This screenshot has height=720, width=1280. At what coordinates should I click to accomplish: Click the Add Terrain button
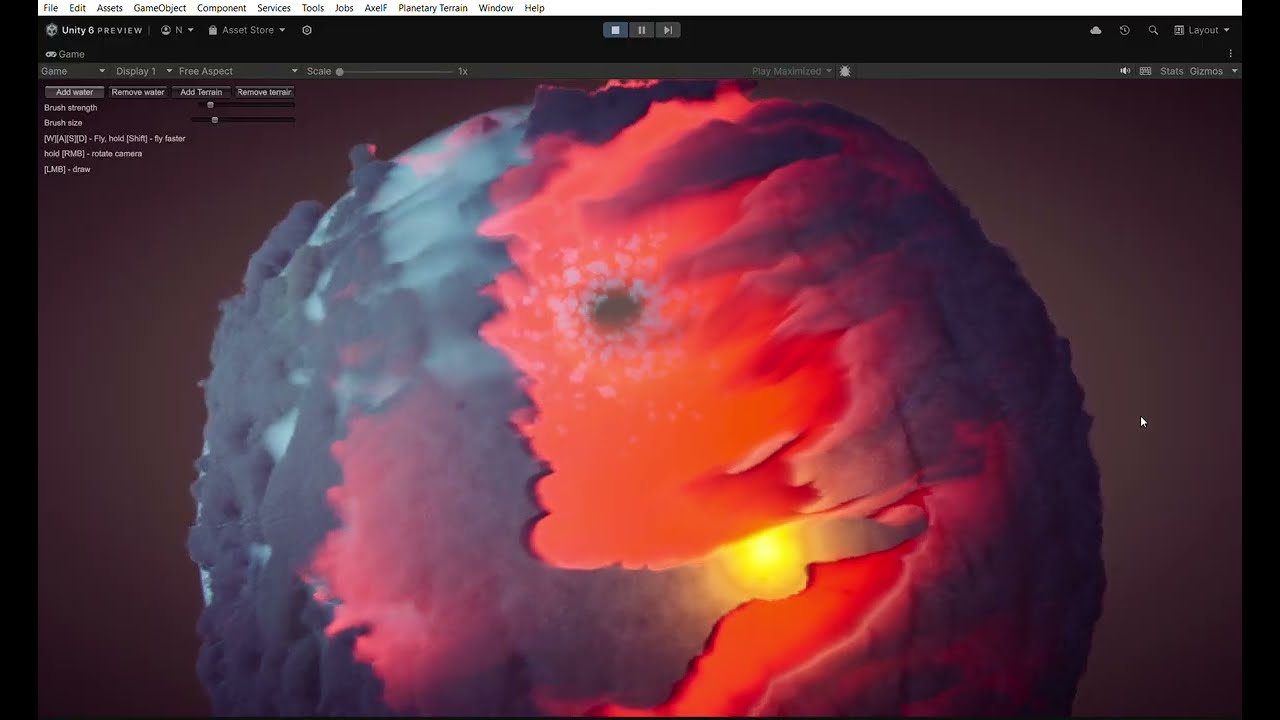pos(201,92)
